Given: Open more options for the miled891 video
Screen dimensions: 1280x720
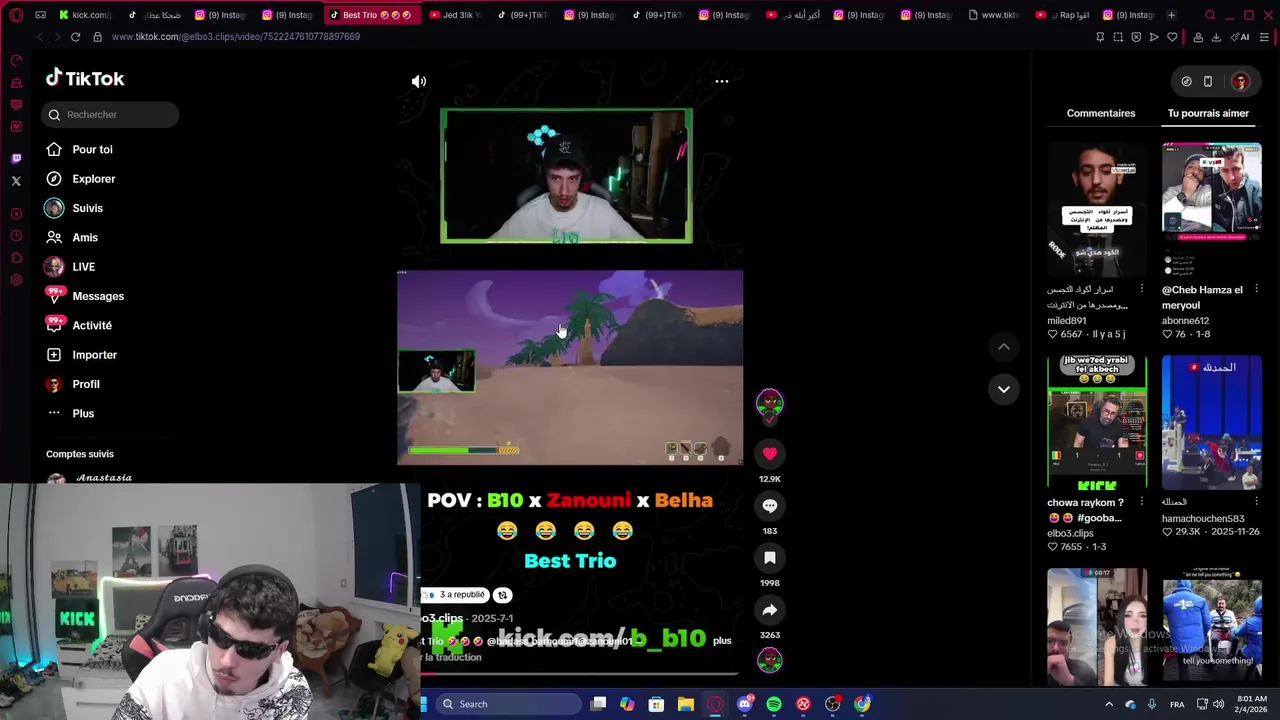Looking at the screenshot, I should (1141, 289).
